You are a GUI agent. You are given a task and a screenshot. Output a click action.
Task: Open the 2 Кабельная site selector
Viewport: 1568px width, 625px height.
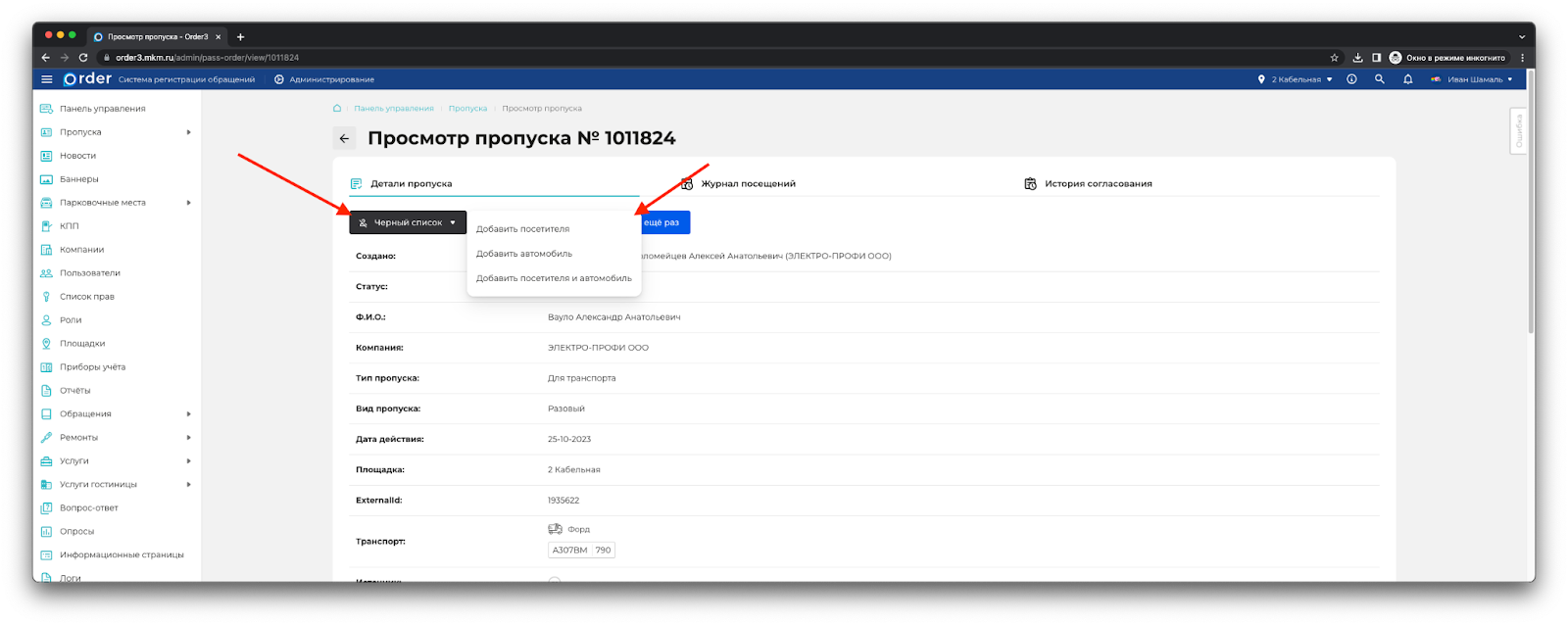coord(1295,79)
